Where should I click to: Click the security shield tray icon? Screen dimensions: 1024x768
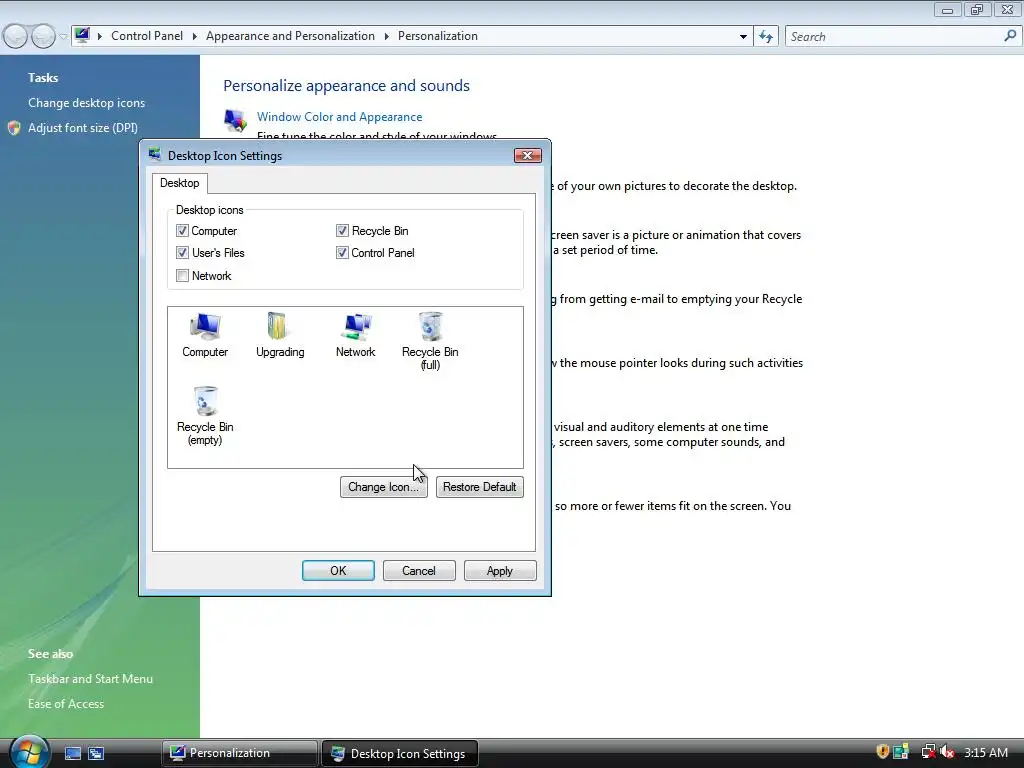[882, 752]
